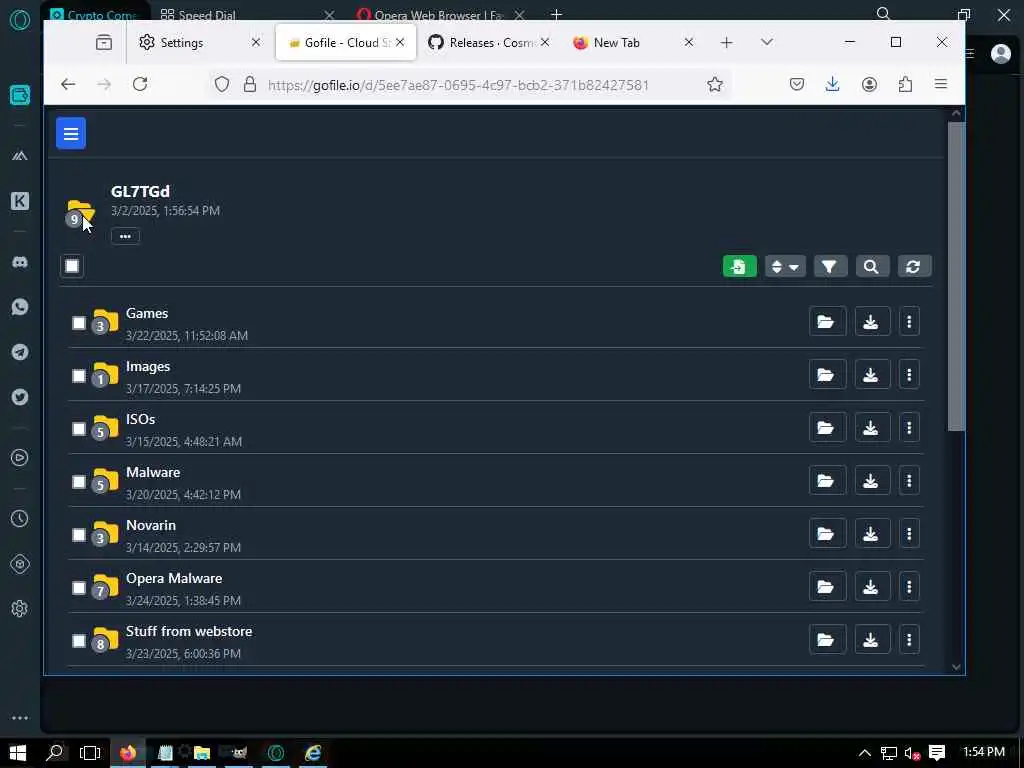Switch to Opera's Speed Dial tab
This screenshot has width=1024, height=768.
click(247, 14)
